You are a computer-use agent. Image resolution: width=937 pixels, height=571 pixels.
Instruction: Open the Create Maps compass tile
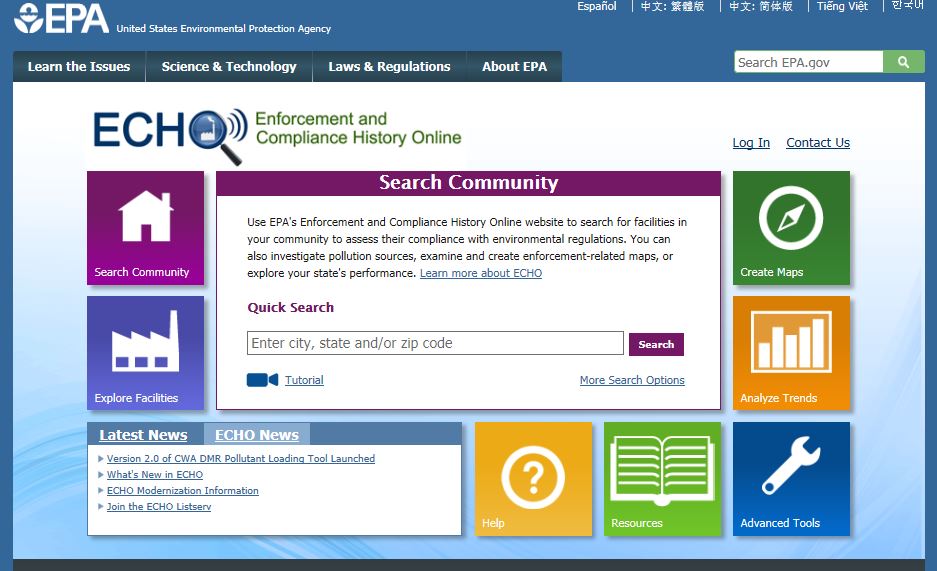point(791,228)
